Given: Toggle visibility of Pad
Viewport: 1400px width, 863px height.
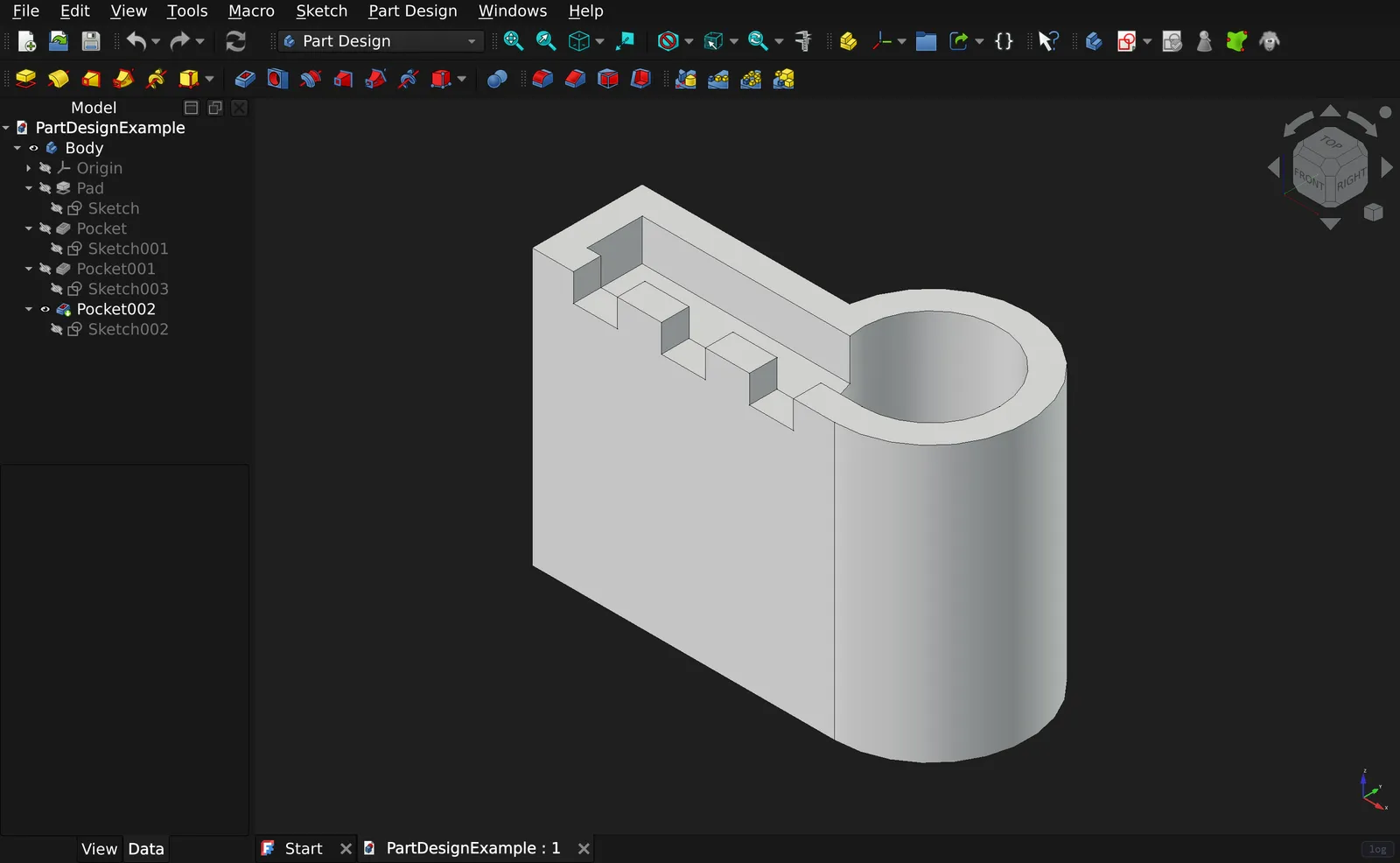Looking at the screenshot, I should click(45, 188).
